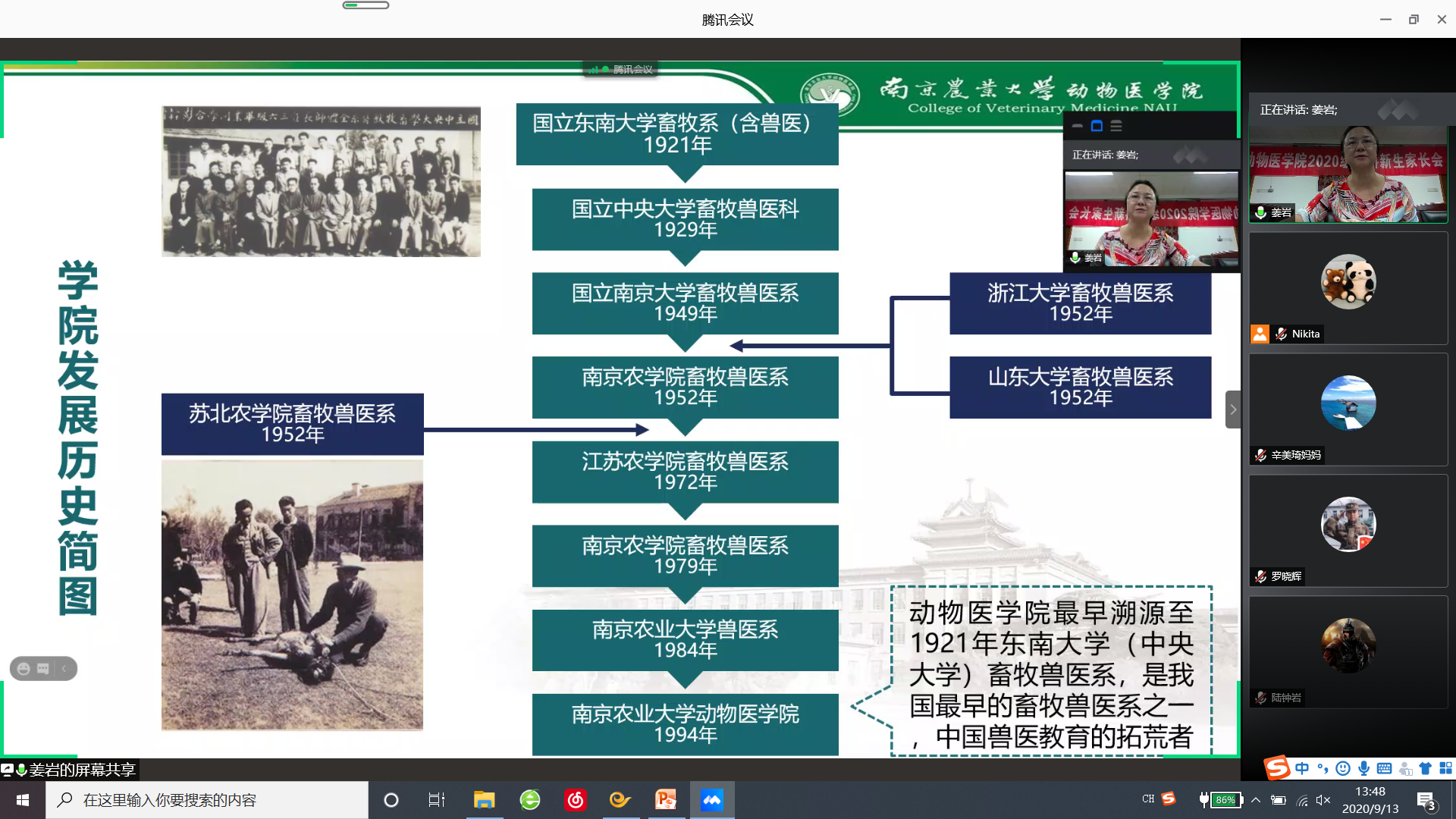Click the emoji reaction icon
Image resolution: width=1456 pixels, height=819 pixels.
24,668
